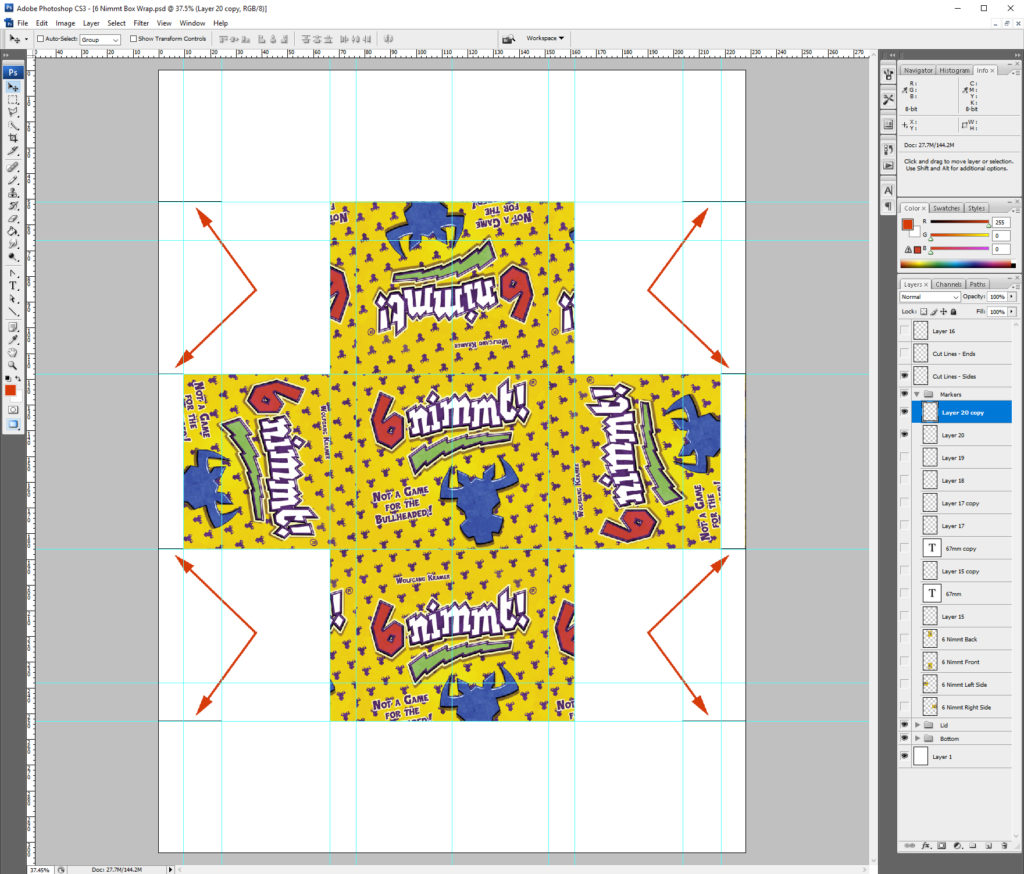Select the Move tool in the toolbox
This screenshot has height=874, width=1024.
pyautogui.click(x=13, y=87)
